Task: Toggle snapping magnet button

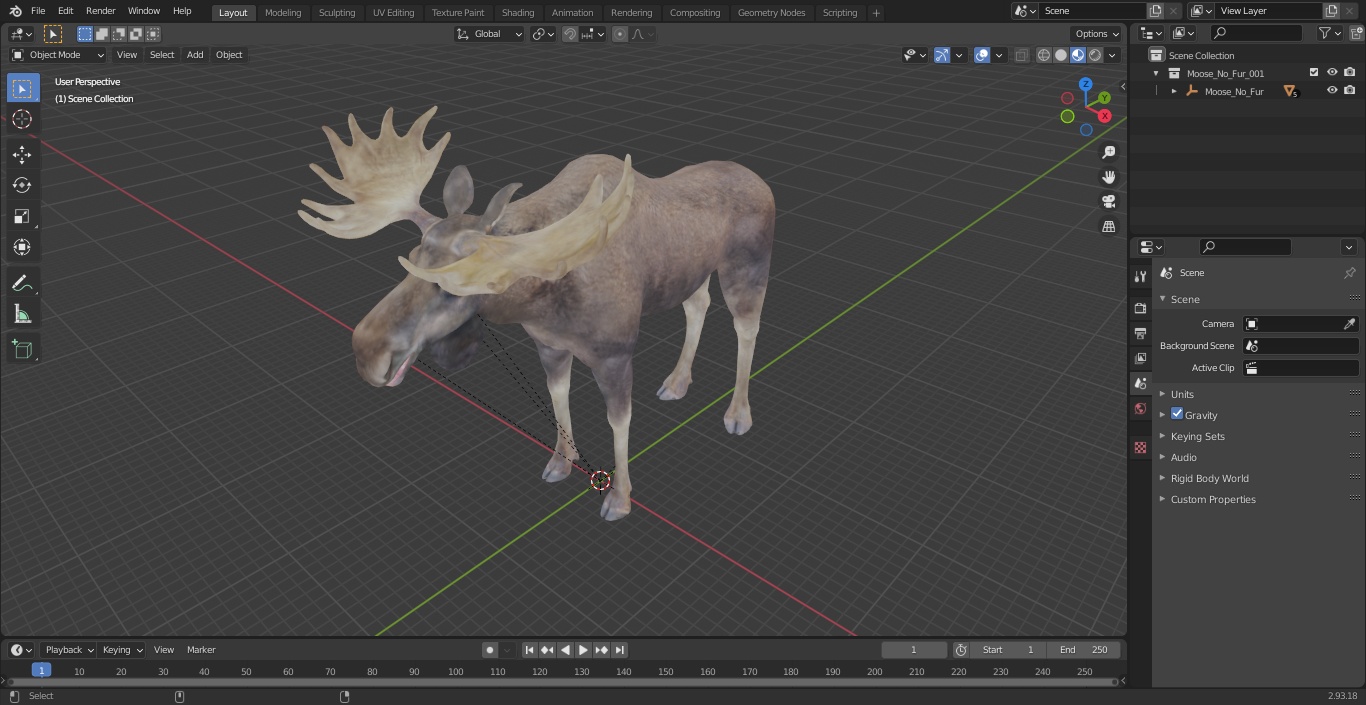Action: [570, 34]
